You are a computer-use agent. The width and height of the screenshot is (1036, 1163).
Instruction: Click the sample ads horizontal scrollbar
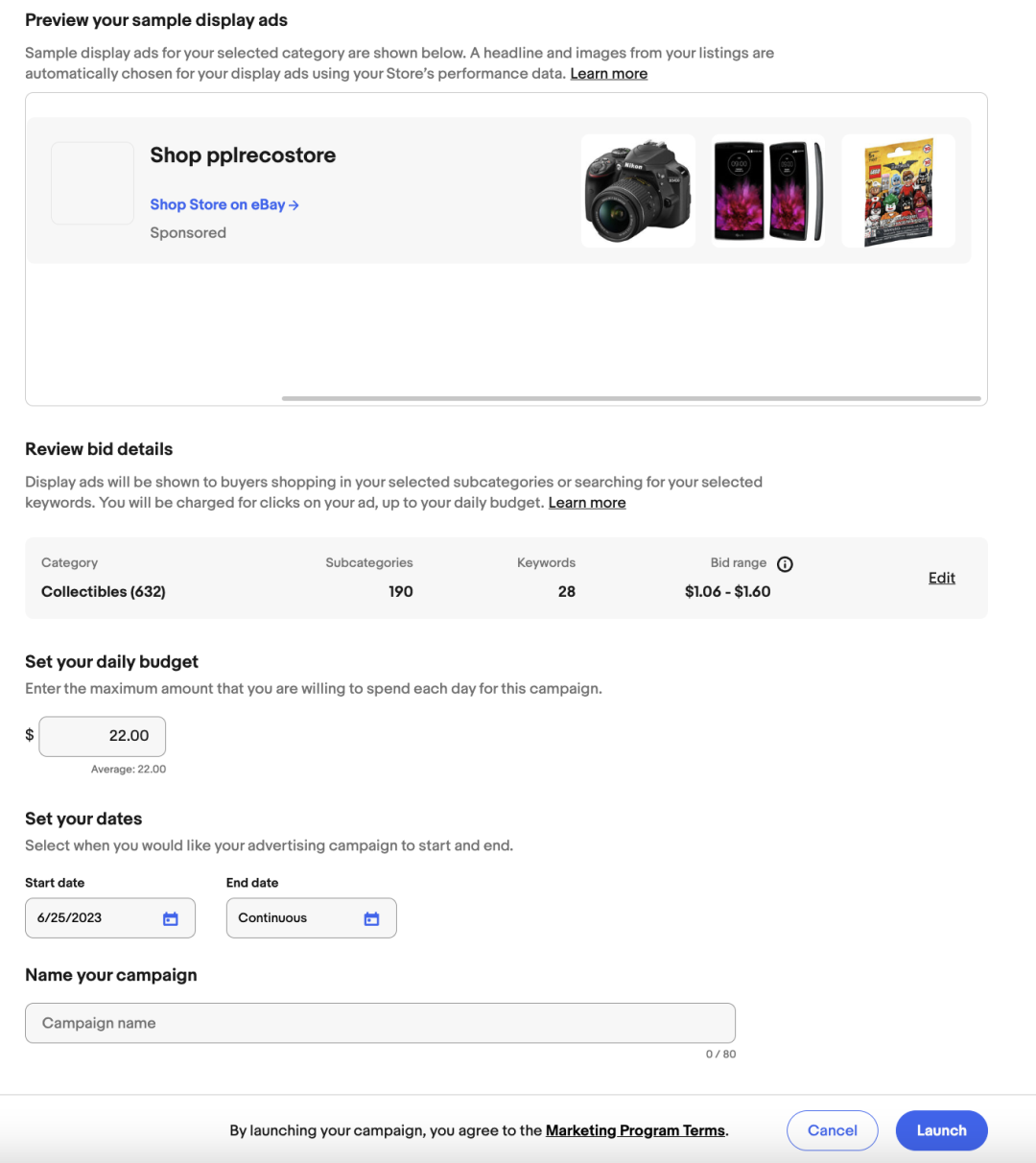tap(631, 398)
